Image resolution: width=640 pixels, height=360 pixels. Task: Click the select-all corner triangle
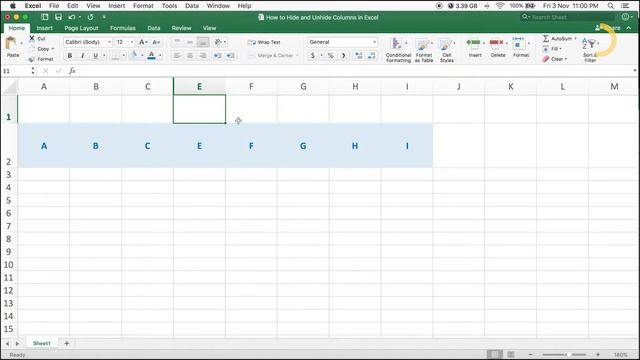pyautogui.click(x=10, y=87)
